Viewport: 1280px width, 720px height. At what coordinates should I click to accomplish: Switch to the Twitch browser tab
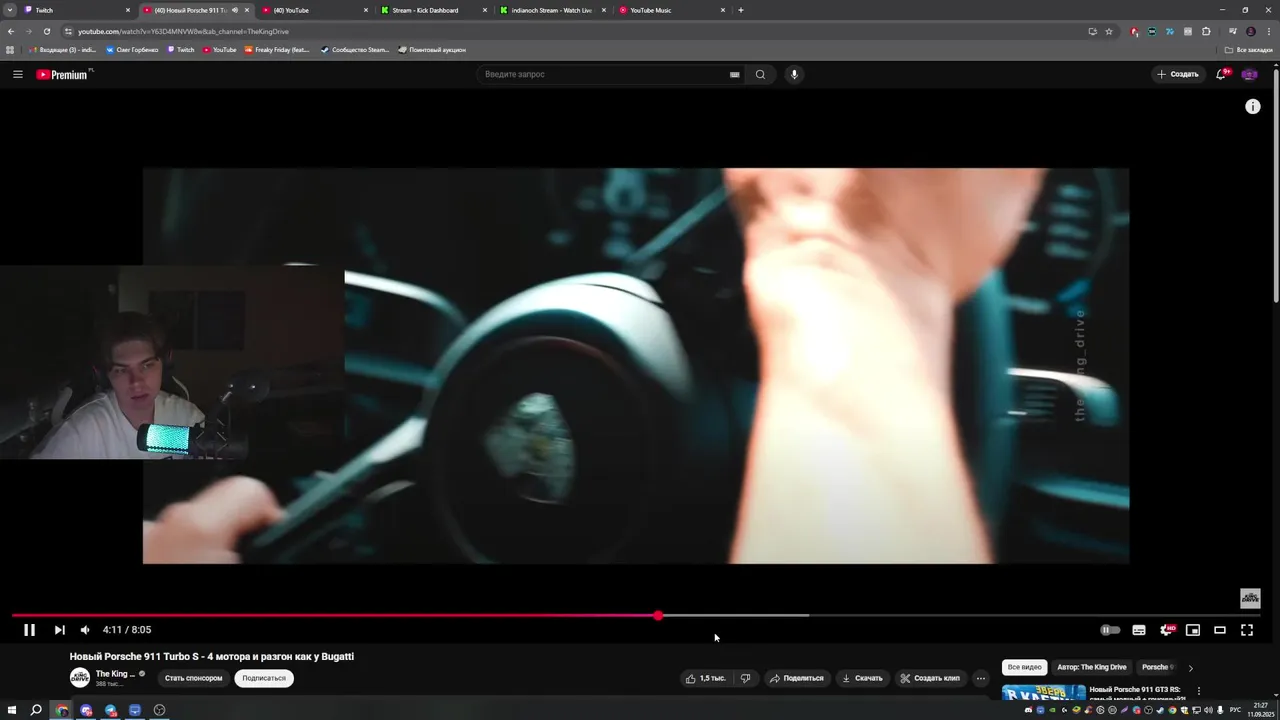point(75,10)
